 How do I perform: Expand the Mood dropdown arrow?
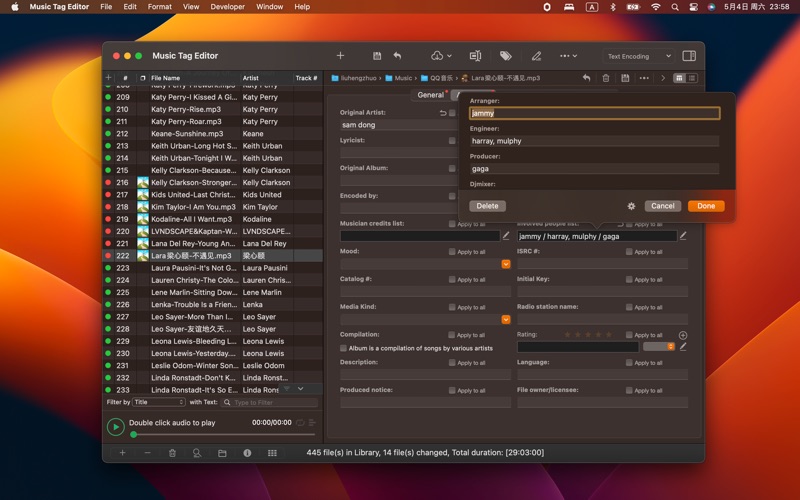pos(506,264)
